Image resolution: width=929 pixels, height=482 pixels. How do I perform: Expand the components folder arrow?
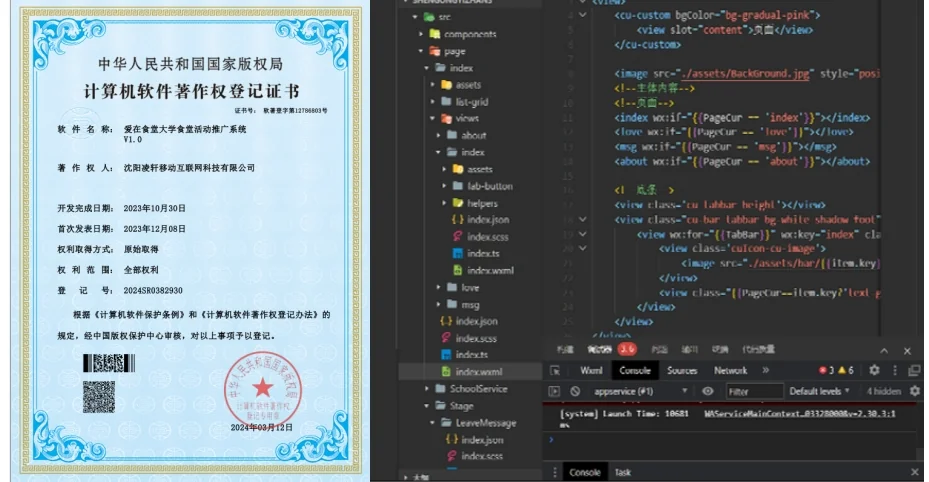[x=421, y=34]
